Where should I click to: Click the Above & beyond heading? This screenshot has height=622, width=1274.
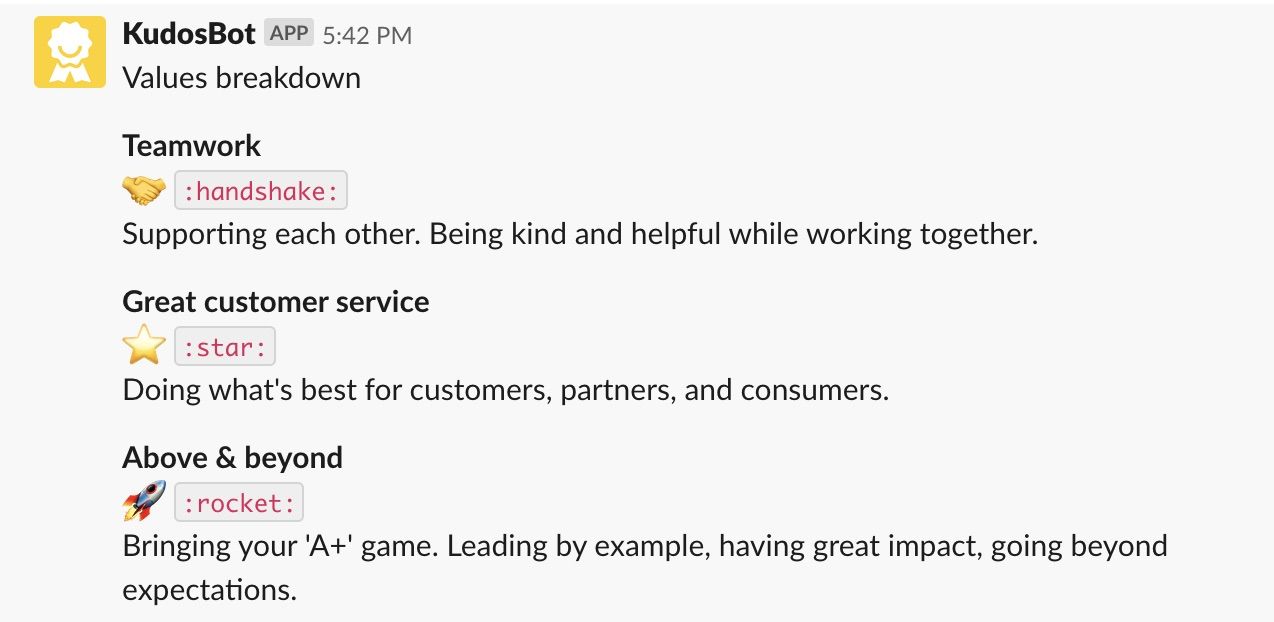coord(233,458)
